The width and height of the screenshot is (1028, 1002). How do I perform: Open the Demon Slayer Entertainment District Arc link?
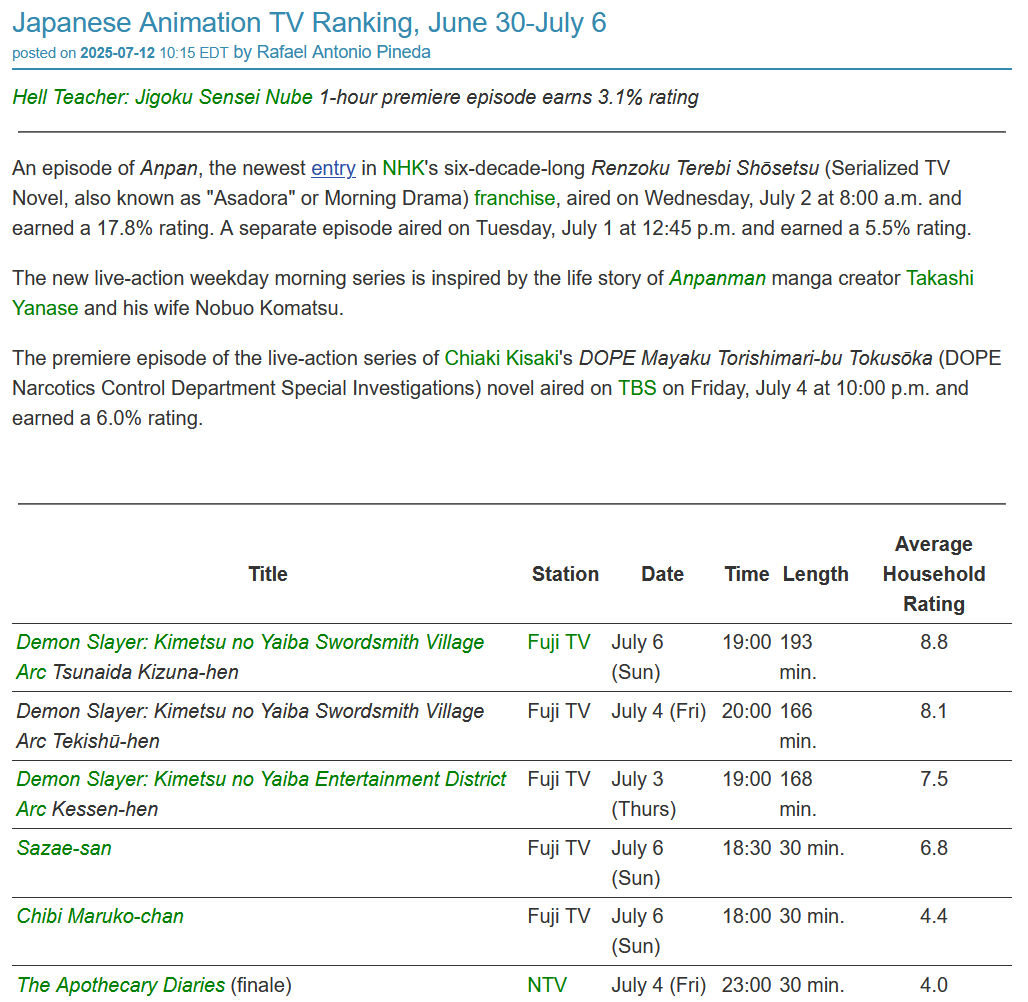[x=261, y=793]
